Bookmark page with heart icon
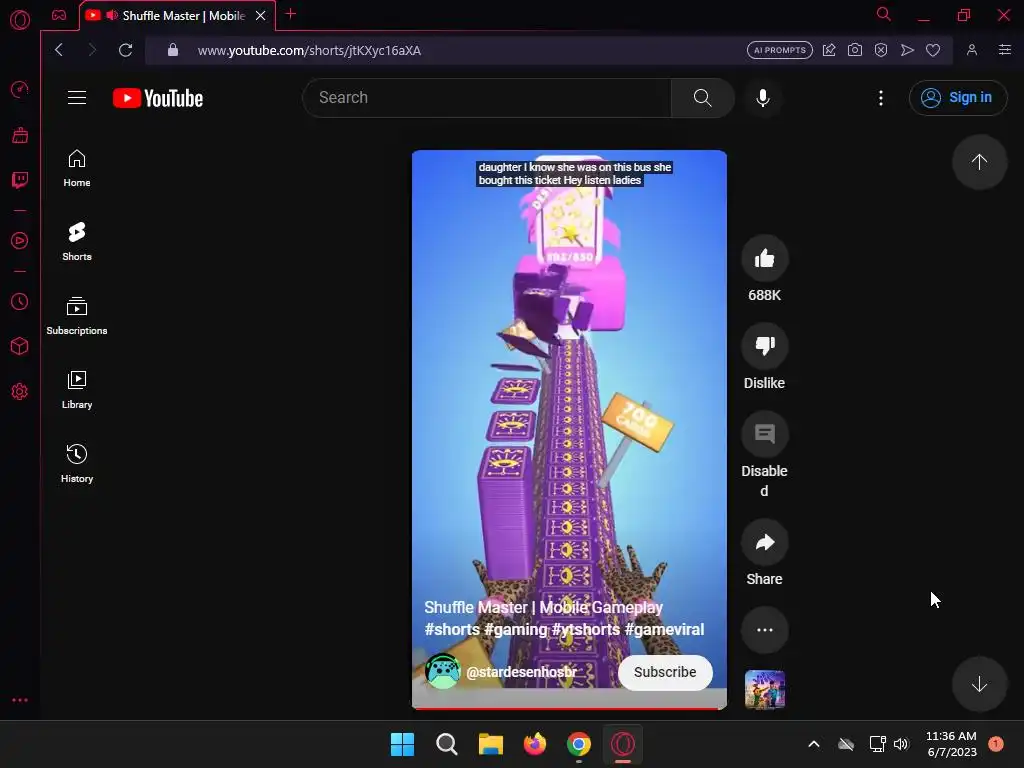 [933, 50]
